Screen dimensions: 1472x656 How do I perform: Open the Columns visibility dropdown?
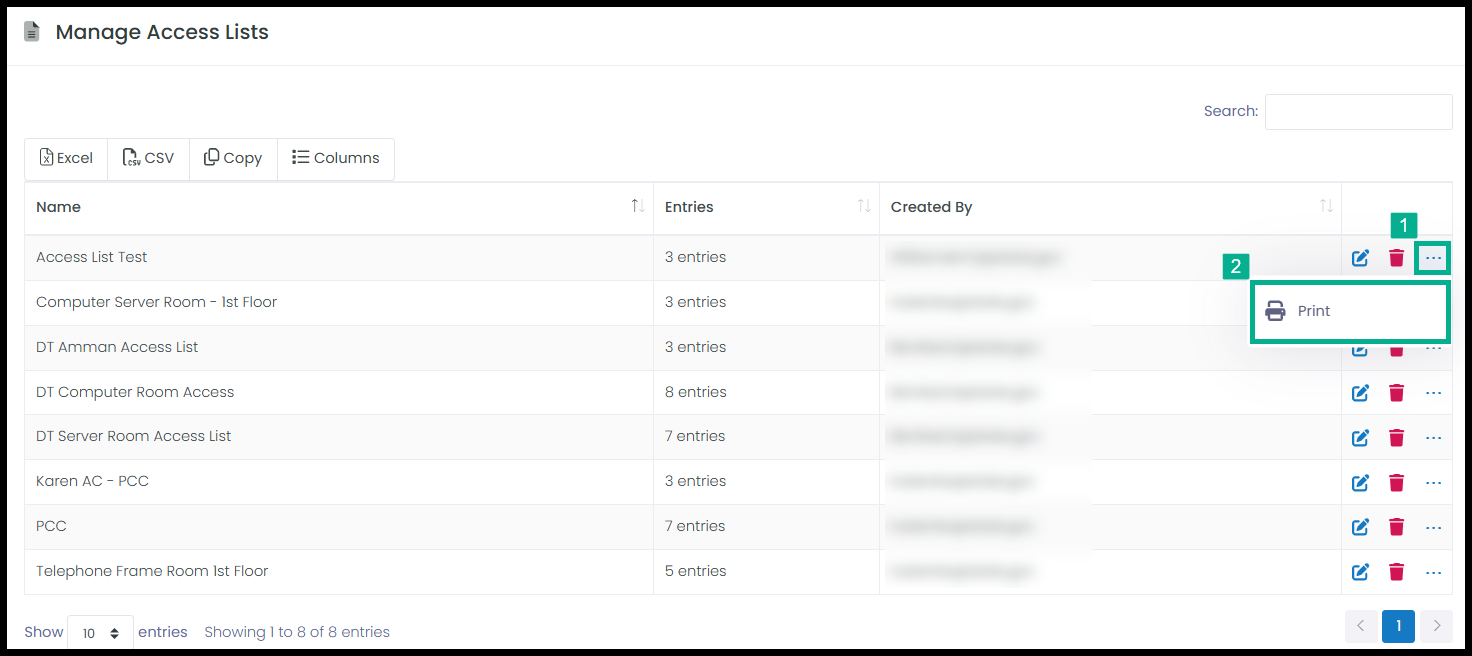(336, 158)
